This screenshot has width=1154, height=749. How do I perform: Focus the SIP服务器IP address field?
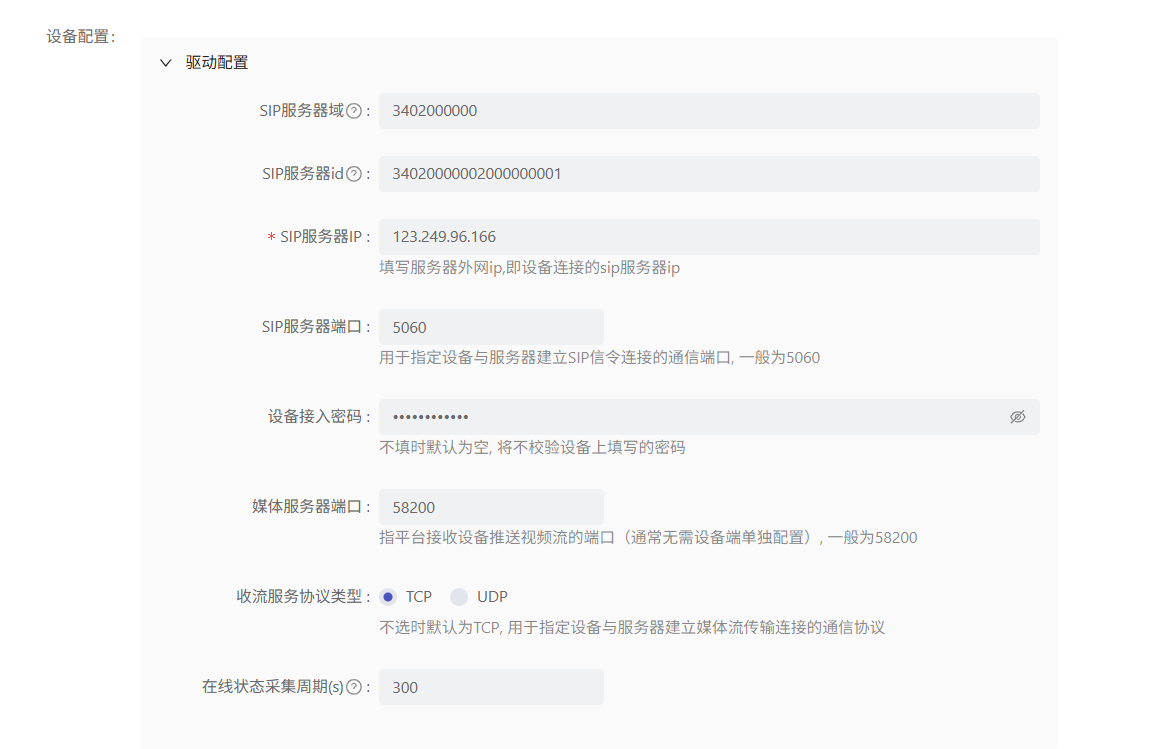point(708,237)
